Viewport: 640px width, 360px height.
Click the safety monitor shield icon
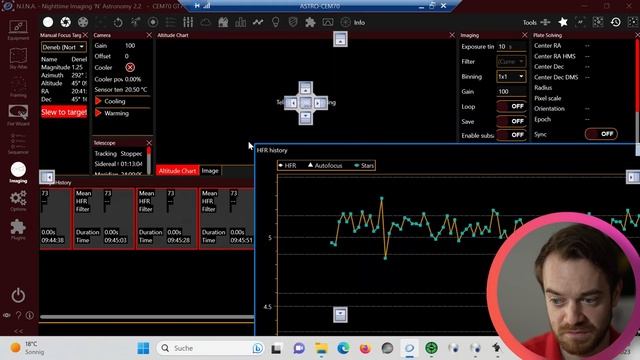(293, 22)
